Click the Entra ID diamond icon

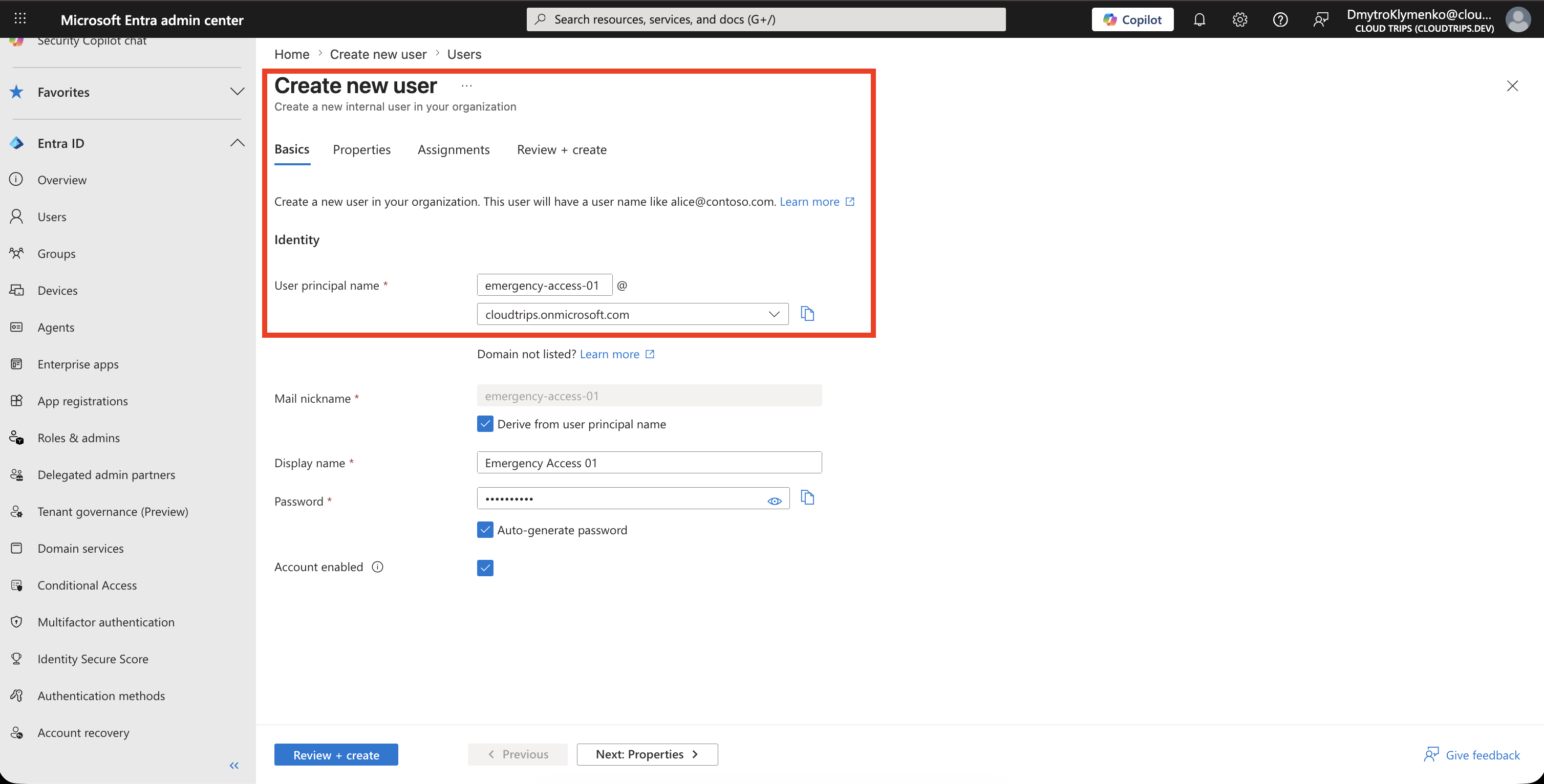pos(17,143)
